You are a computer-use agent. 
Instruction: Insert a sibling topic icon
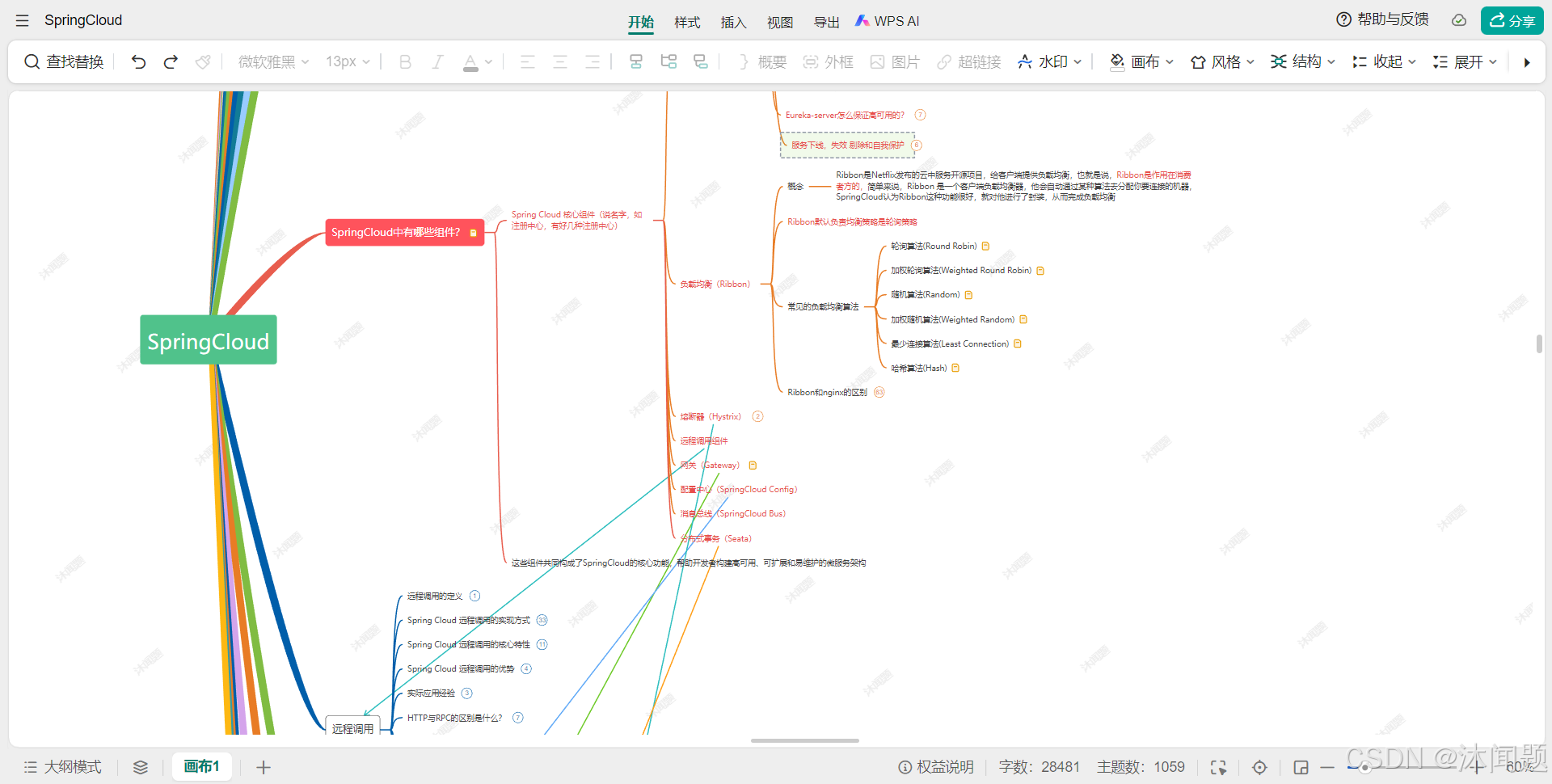point(636,62)
